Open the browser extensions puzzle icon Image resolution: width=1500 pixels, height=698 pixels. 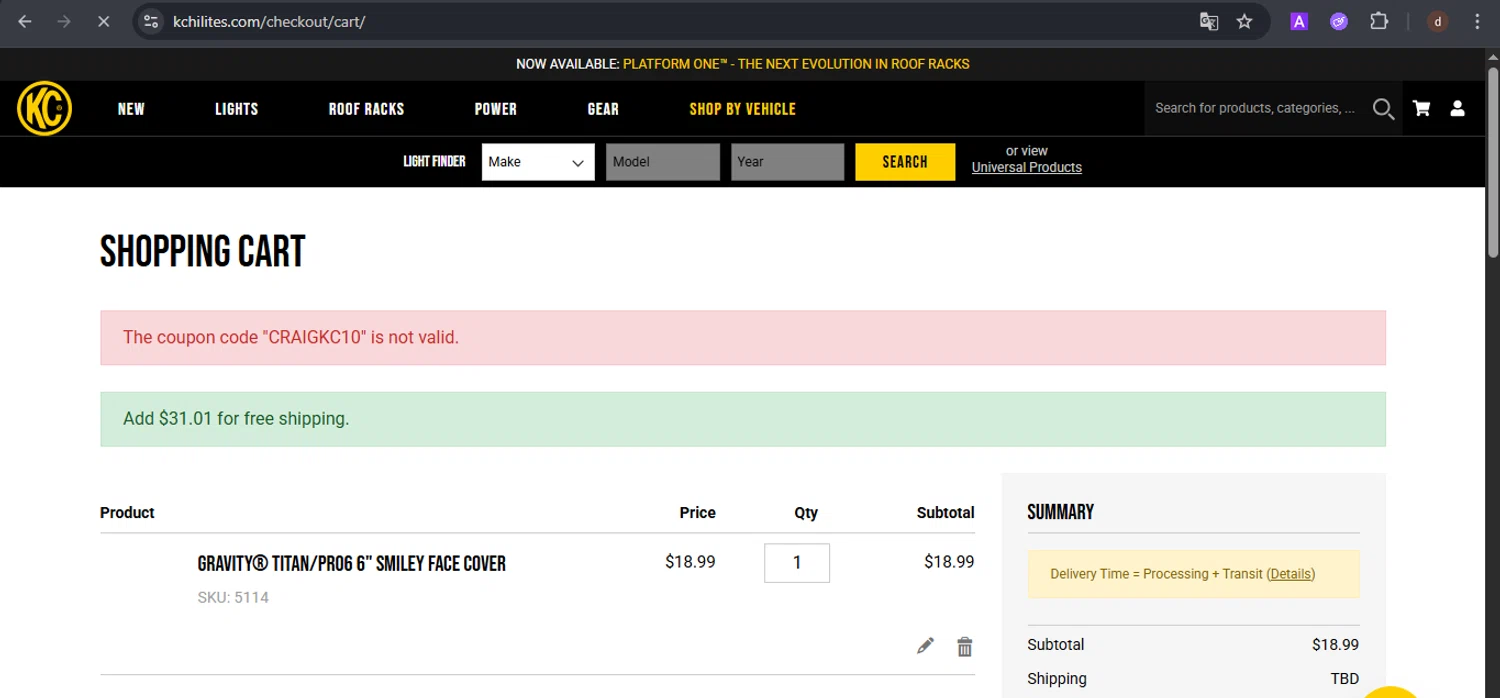pyautogui.click(x=1379, y=21)
